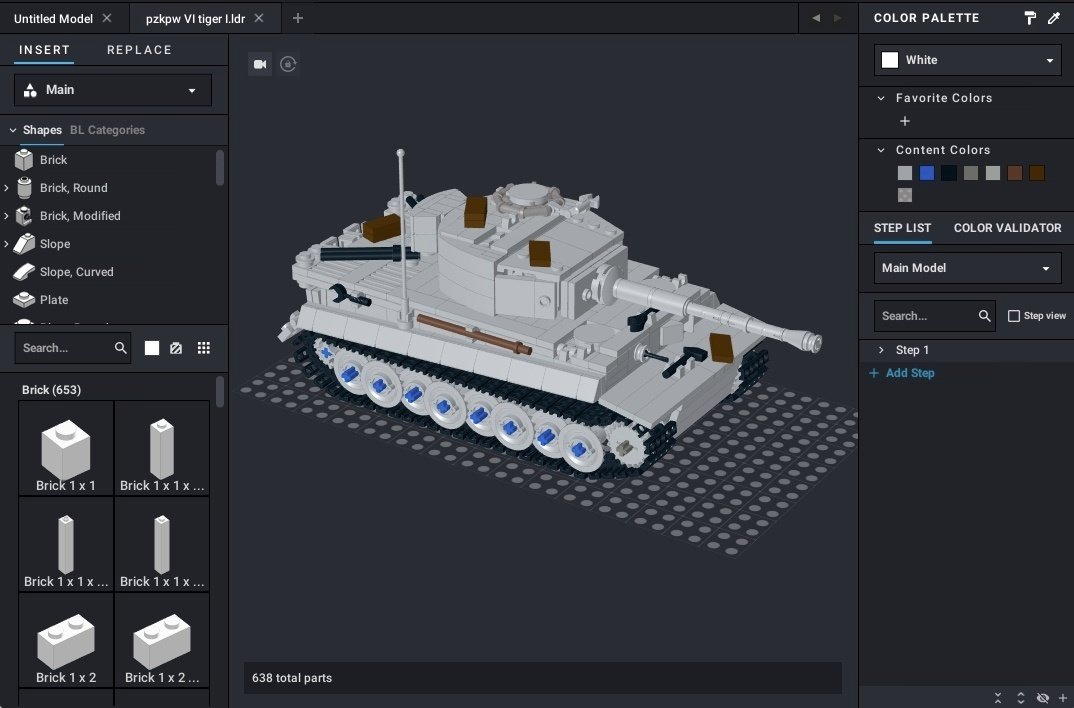Click the camera lock rotation icon
This screenshot has width=1074, height=708.
click(x=288, y=64)
